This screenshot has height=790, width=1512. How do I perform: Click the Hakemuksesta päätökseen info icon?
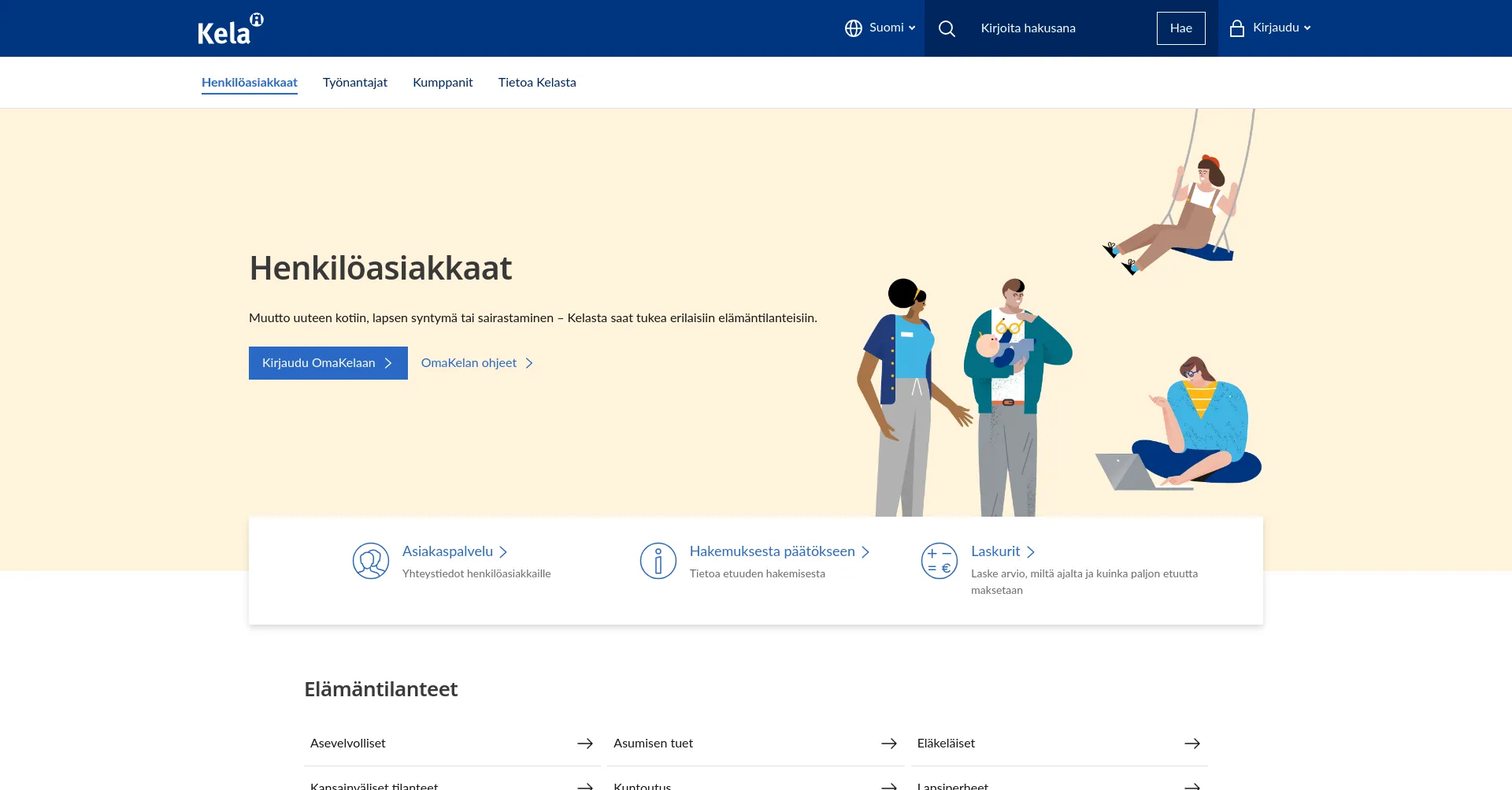point(658,561)
